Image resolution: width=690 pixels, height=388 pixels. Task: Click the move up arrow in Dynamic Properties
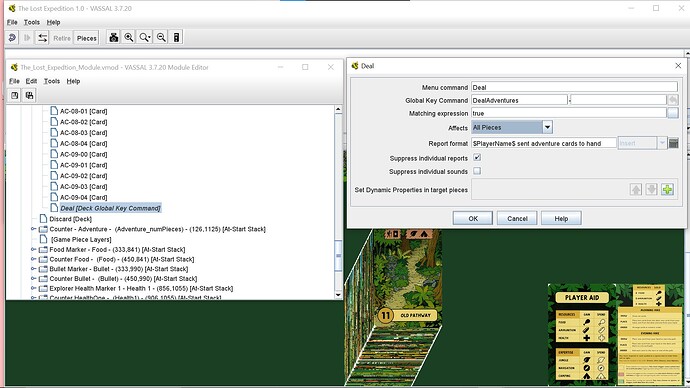pos(636,190)
